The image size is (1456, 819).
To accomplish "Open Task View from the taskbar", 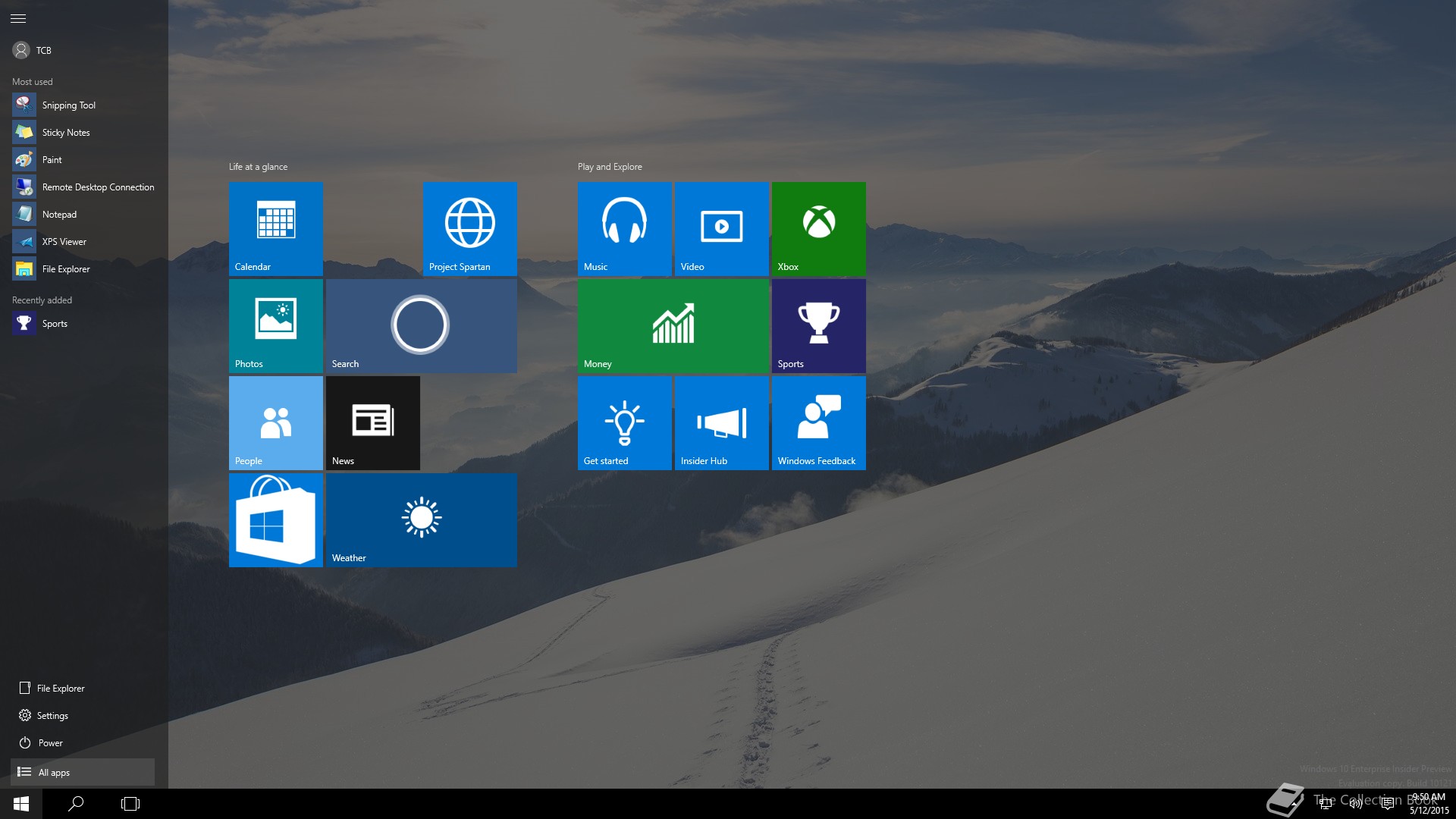I will click(x=130, y=804).
